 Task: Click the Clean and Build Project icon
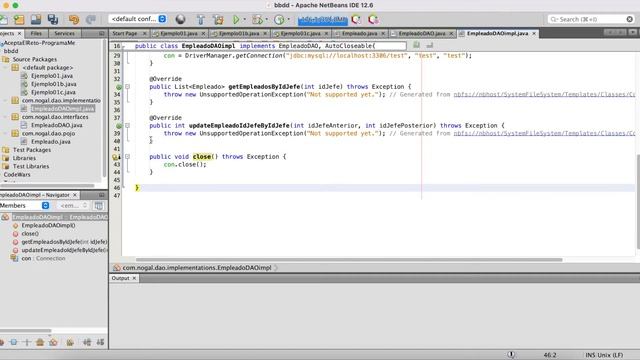click(218, 19)
